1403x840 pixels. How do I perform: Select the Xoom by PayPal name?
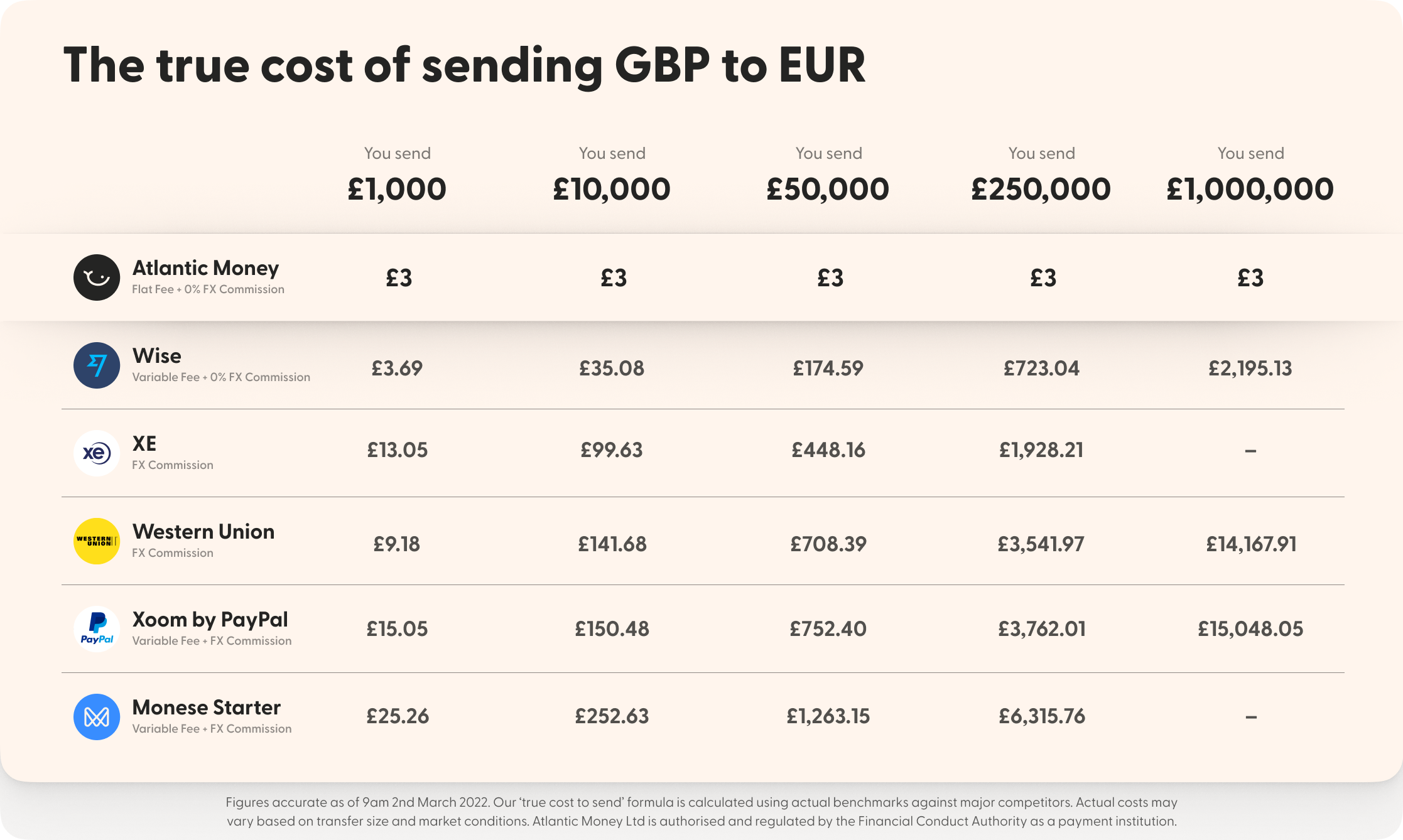pyautogui.click(x=210, y=620)
